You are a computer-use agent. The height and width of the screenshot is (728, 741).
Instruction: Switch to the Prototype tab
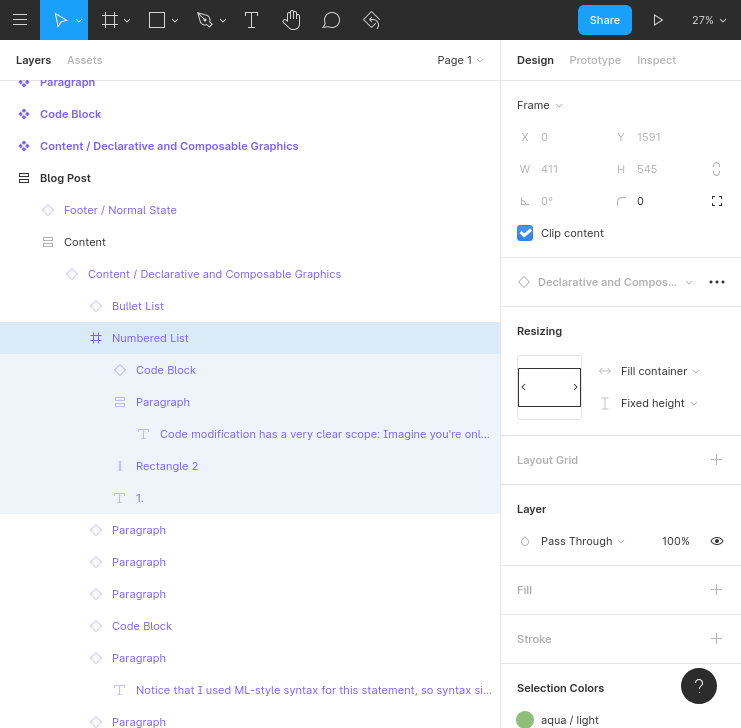595,60
